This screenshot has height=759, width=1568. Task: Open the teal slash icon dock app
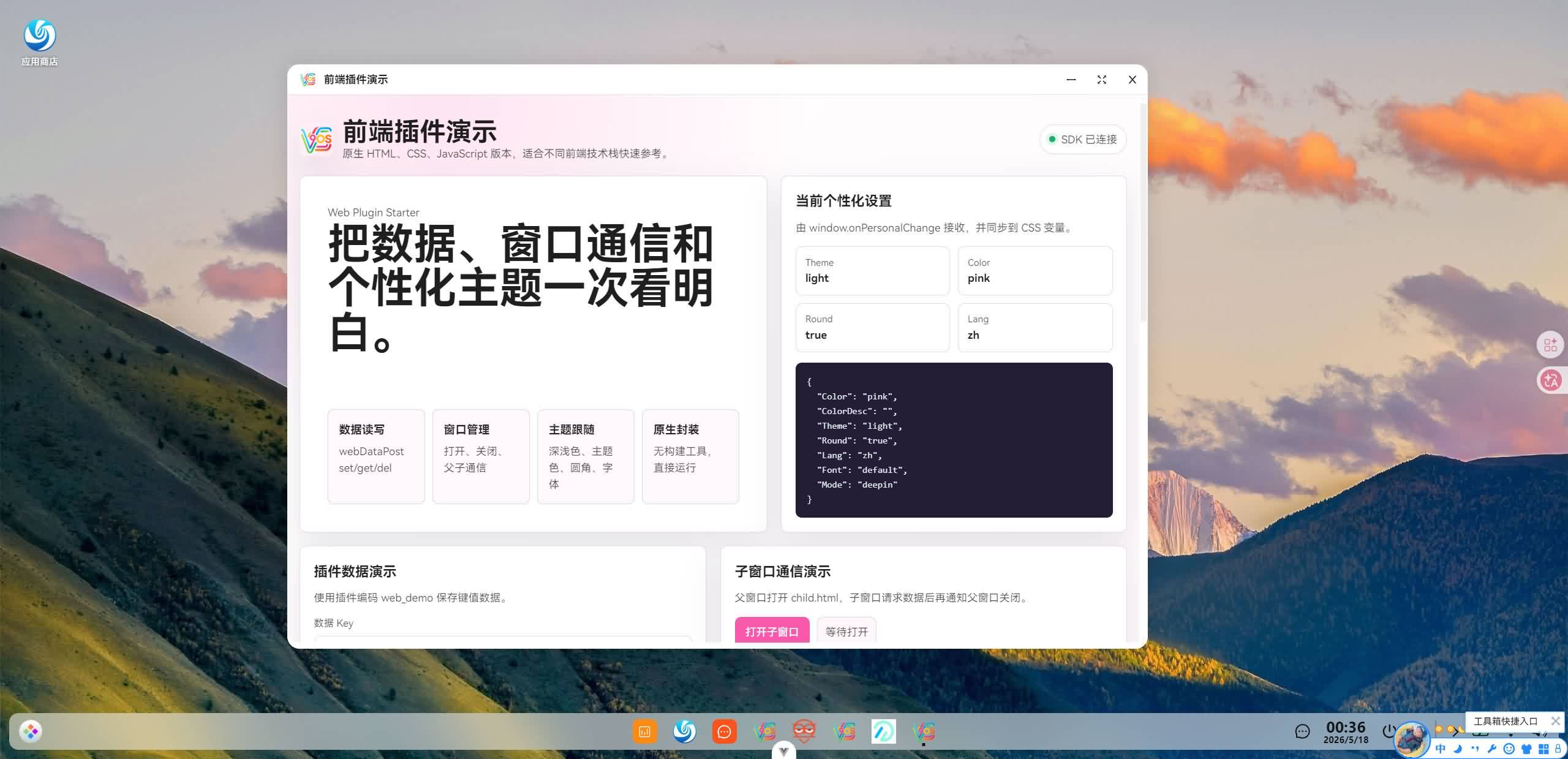884,731
